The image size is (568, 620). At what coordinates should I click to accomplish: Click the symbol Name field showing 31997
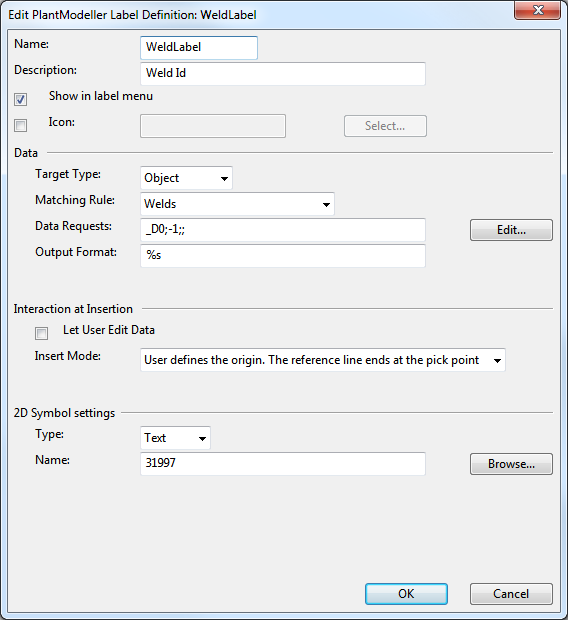tap(283, 464)
